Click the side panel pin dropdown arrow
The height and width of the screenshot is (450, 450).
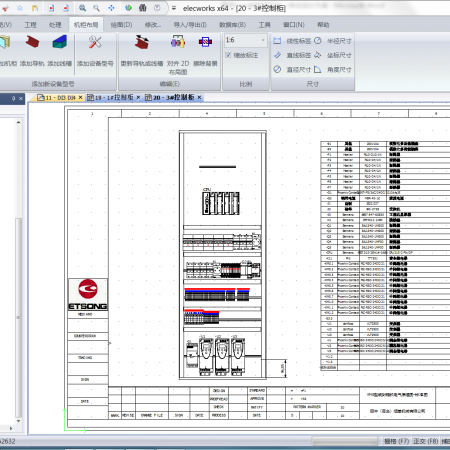click(13, 98)
